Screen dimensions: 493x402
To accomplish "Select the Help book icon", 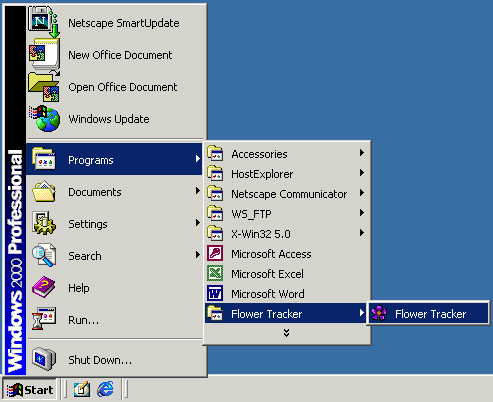I will pos(44,287).
